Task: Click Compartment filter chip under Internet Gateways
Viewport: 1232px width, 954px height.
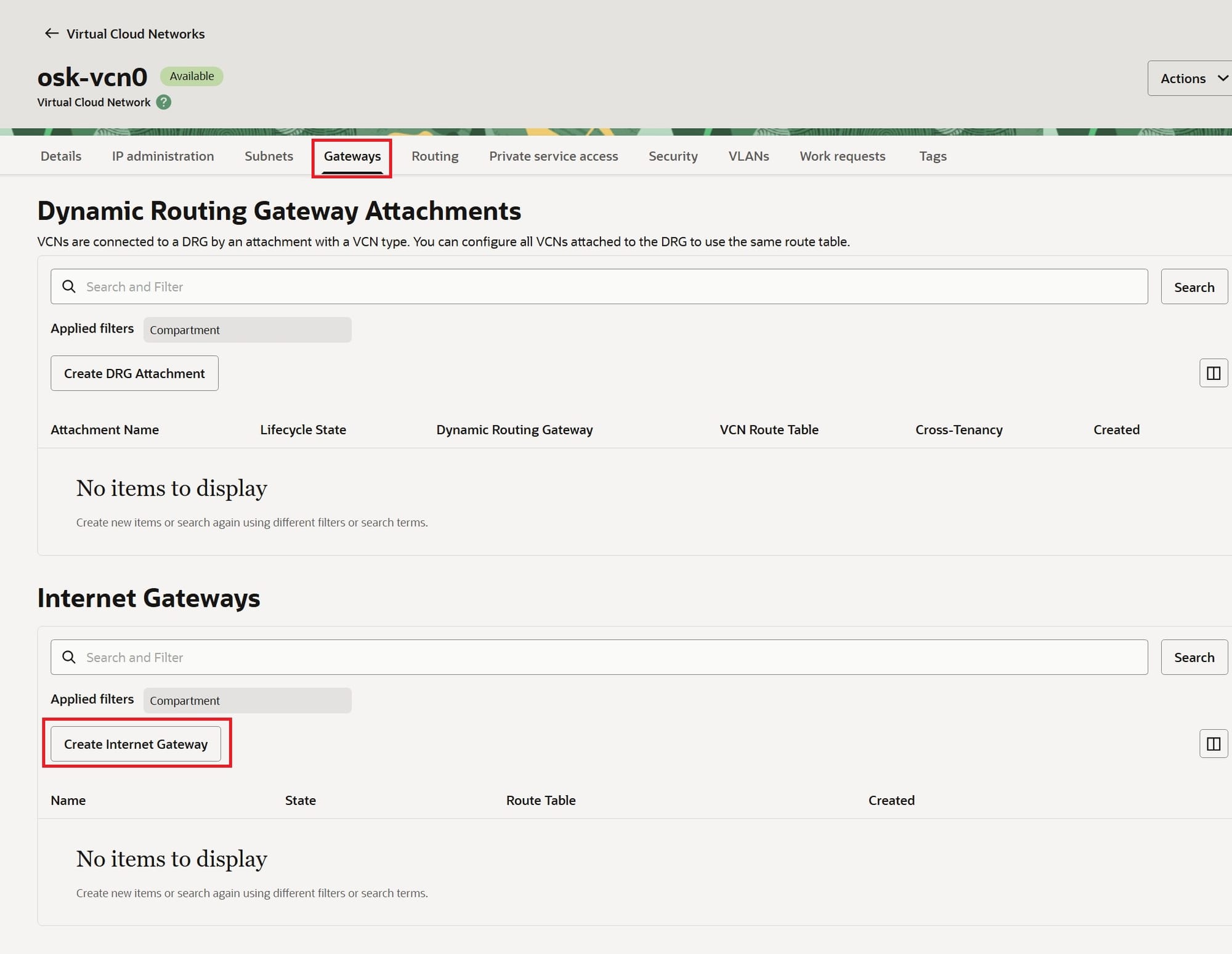Action: pos(247,700)
